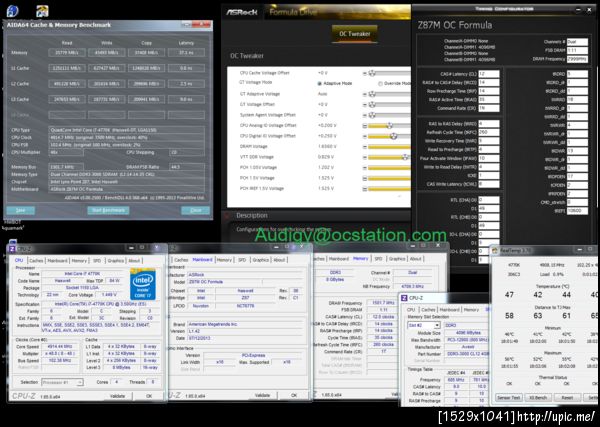This screenshot has height=427, width=600.
Task: Click minus icon for PCH IREF 1.5V Voltage
Action: (365, 189)
